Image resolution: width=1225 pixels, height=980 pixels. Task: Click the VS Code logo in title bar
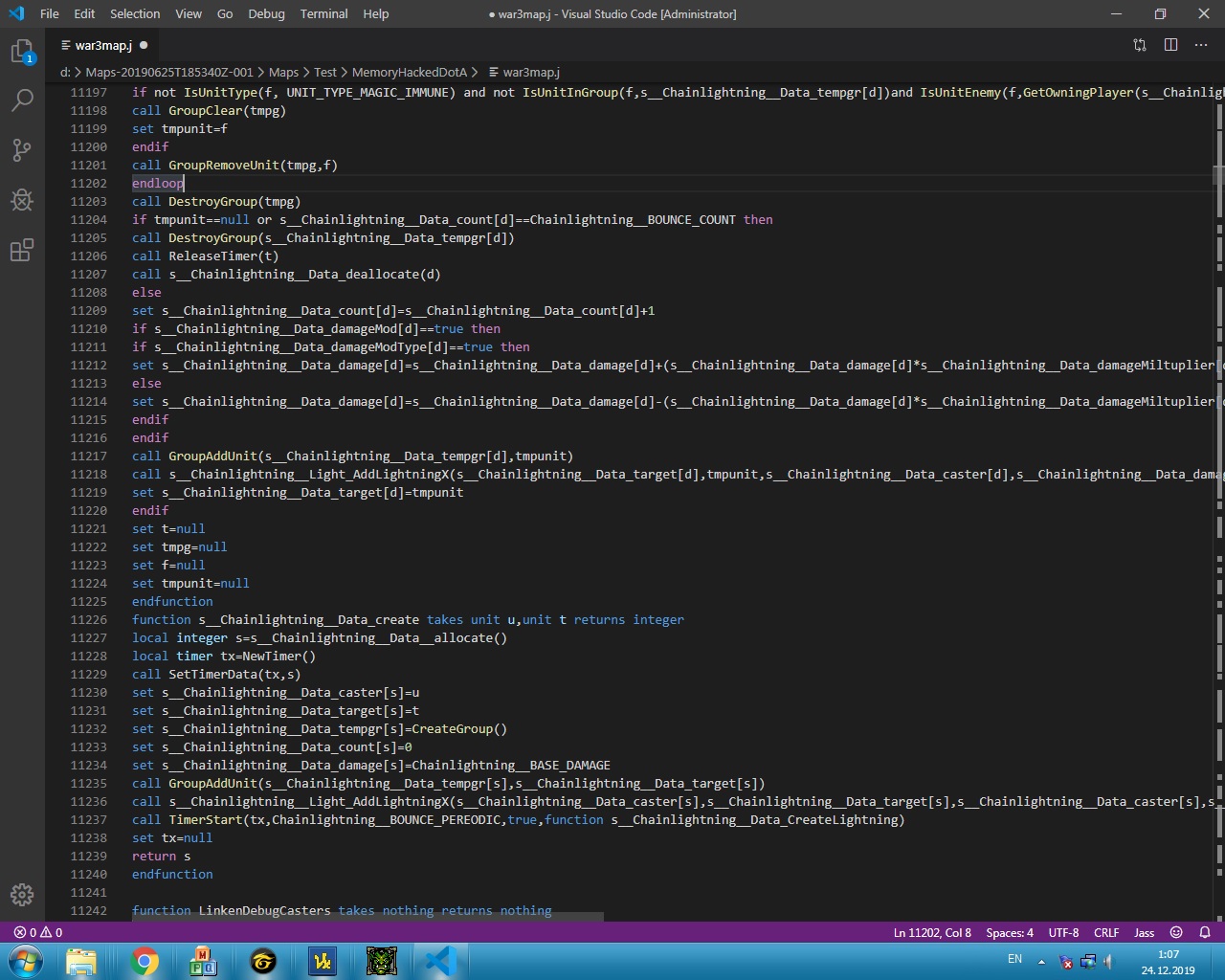click(x=15, y=13)
